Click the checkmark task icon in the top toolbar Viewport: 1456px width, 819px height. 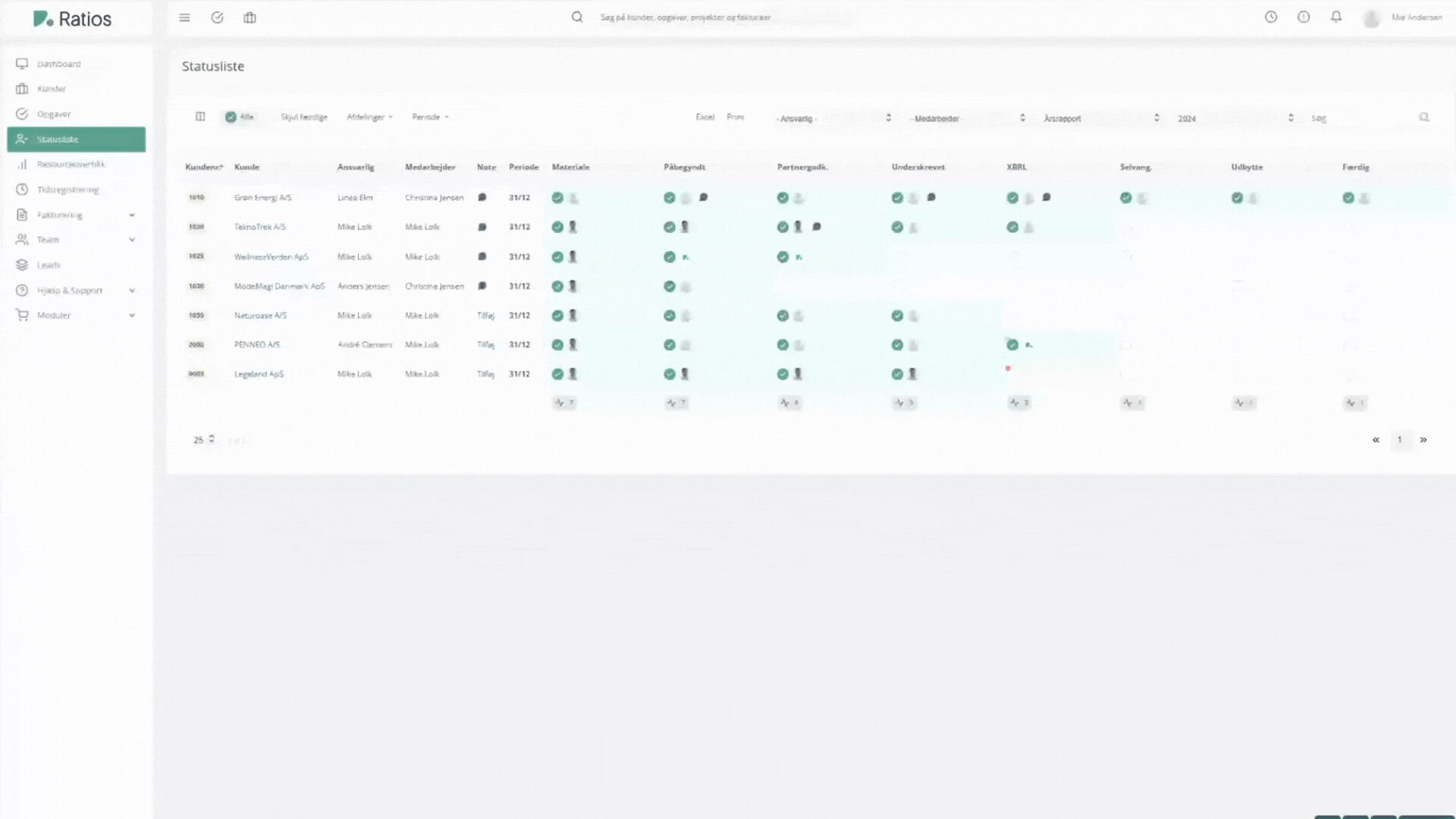pyautogui.click(x=217, y=17)
